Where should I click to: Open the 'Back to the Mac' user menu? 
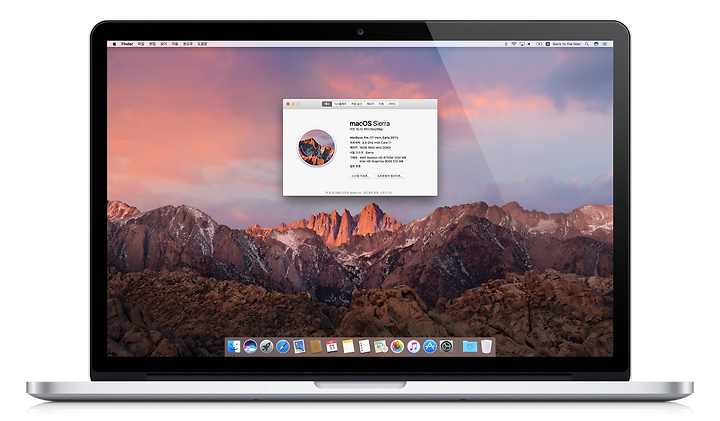click(567, 44)
